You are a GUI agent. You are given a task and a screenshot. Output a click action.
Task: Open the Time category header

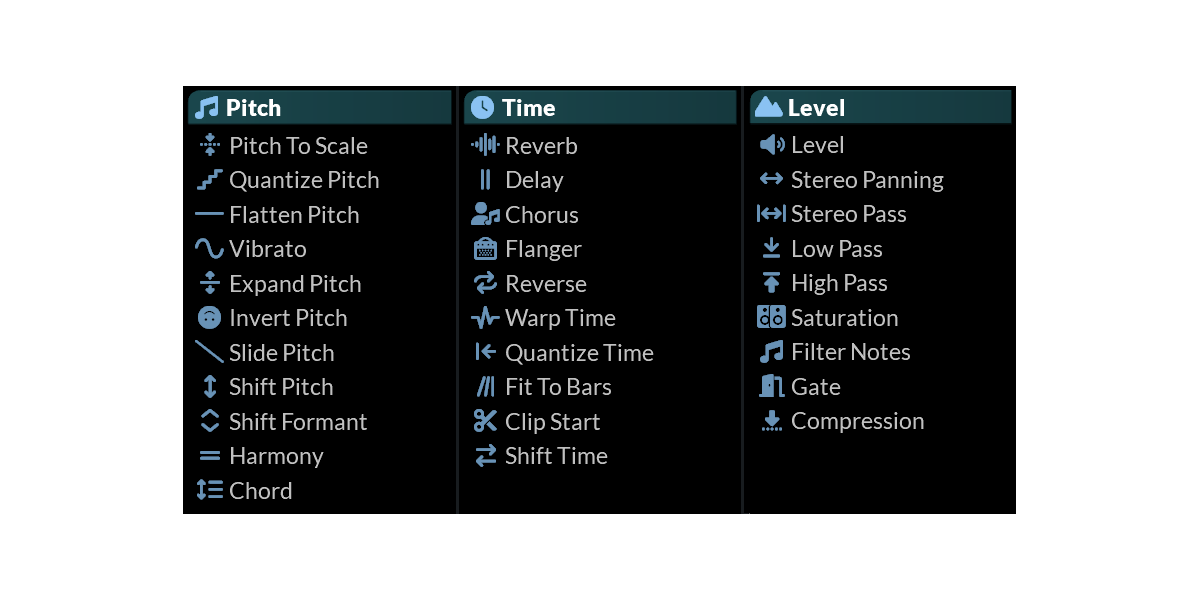[600, 108]
